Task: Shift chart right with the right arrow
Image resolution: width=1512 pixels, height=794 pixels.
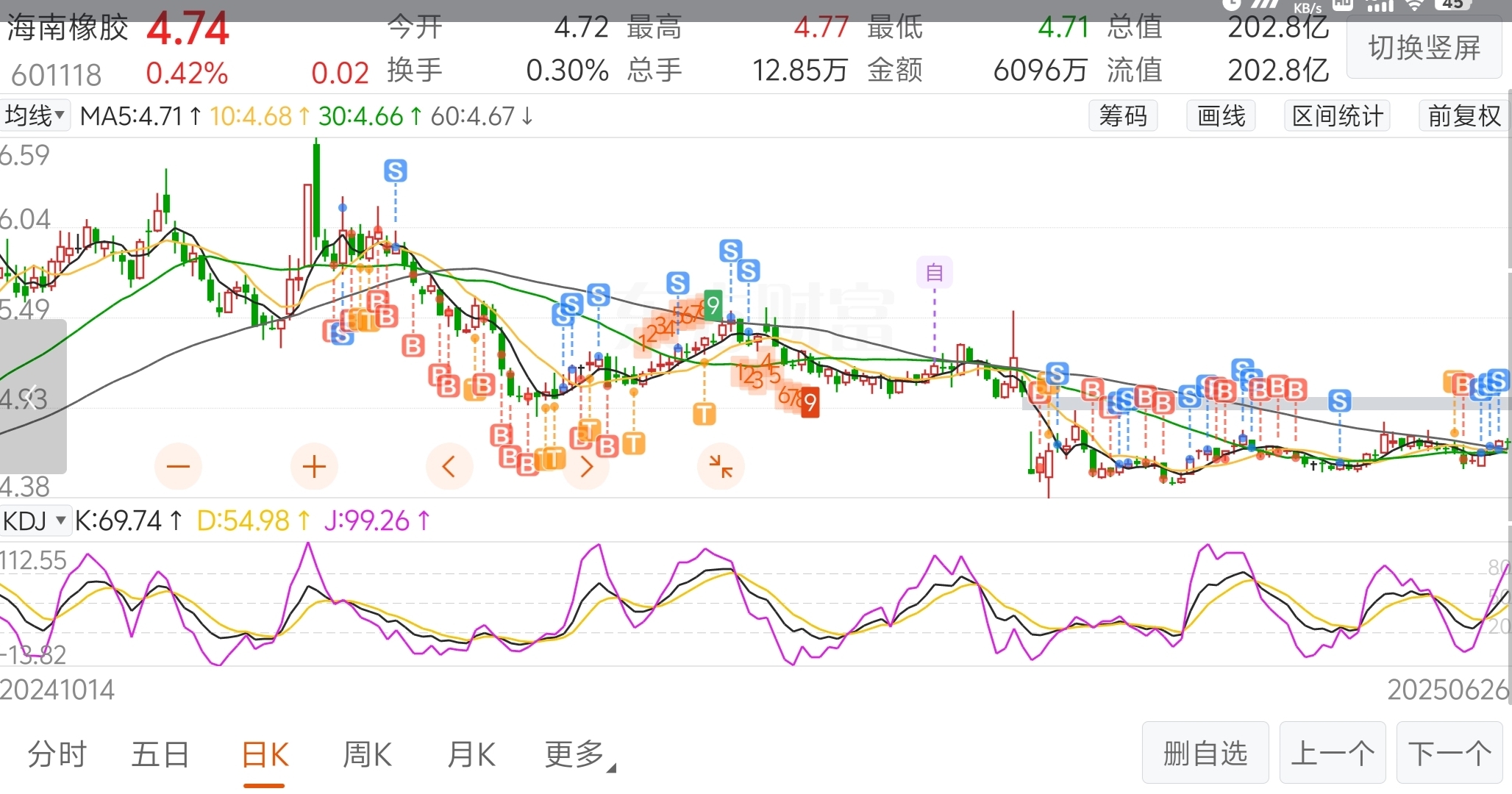Action: (586, 466)
